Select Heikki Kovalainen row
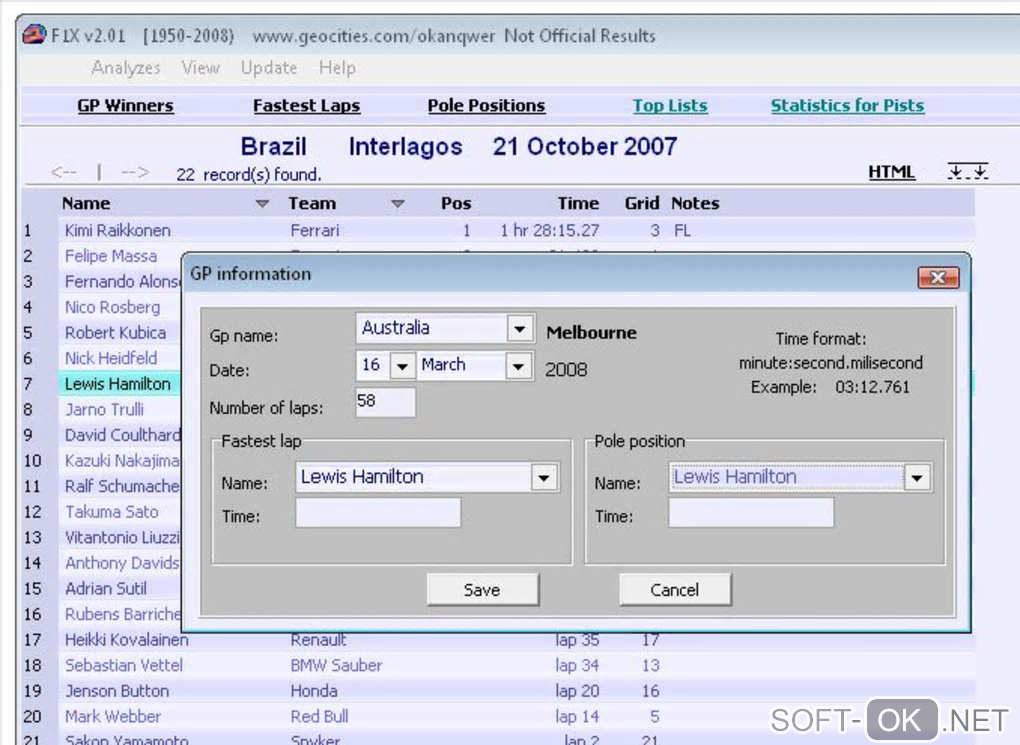The width and height of the screenshot is (1020, 745). [126, 640]
